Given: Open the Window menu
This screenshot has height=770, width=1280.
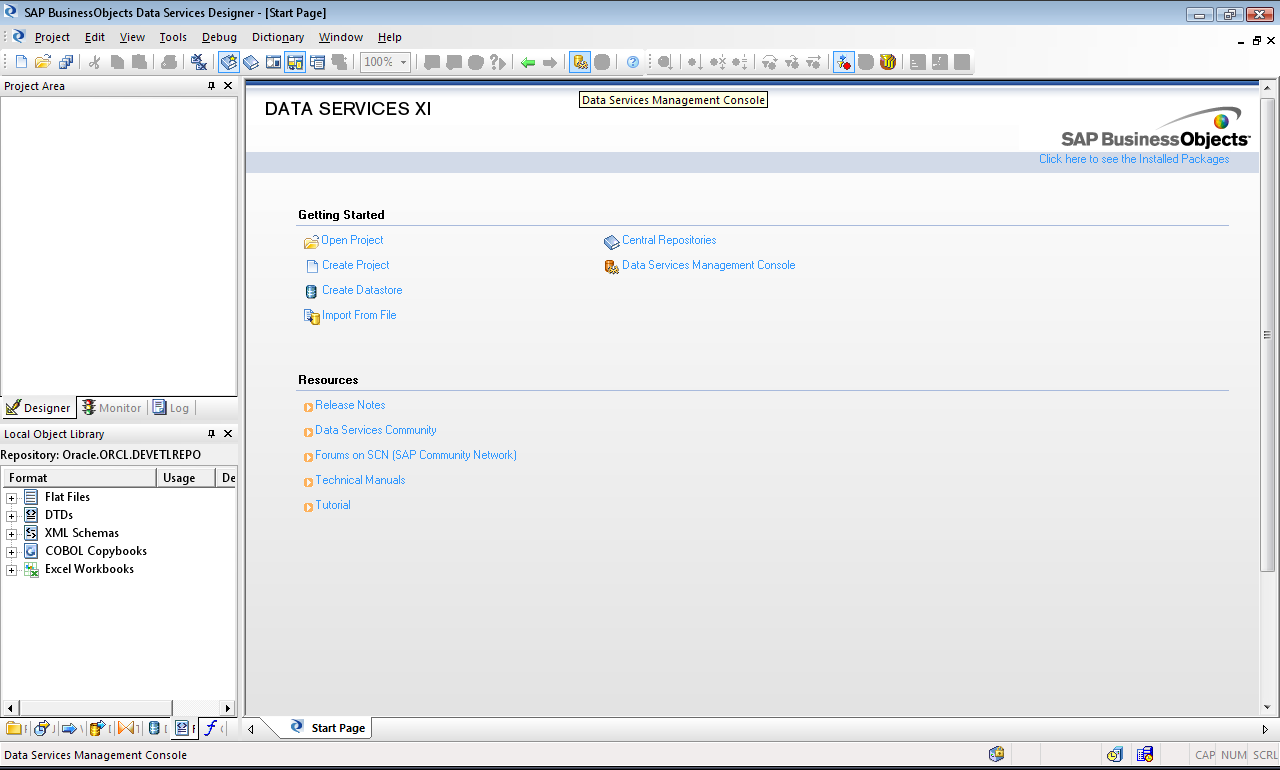Looking at the screenshot, I should [x=341, y=37].
